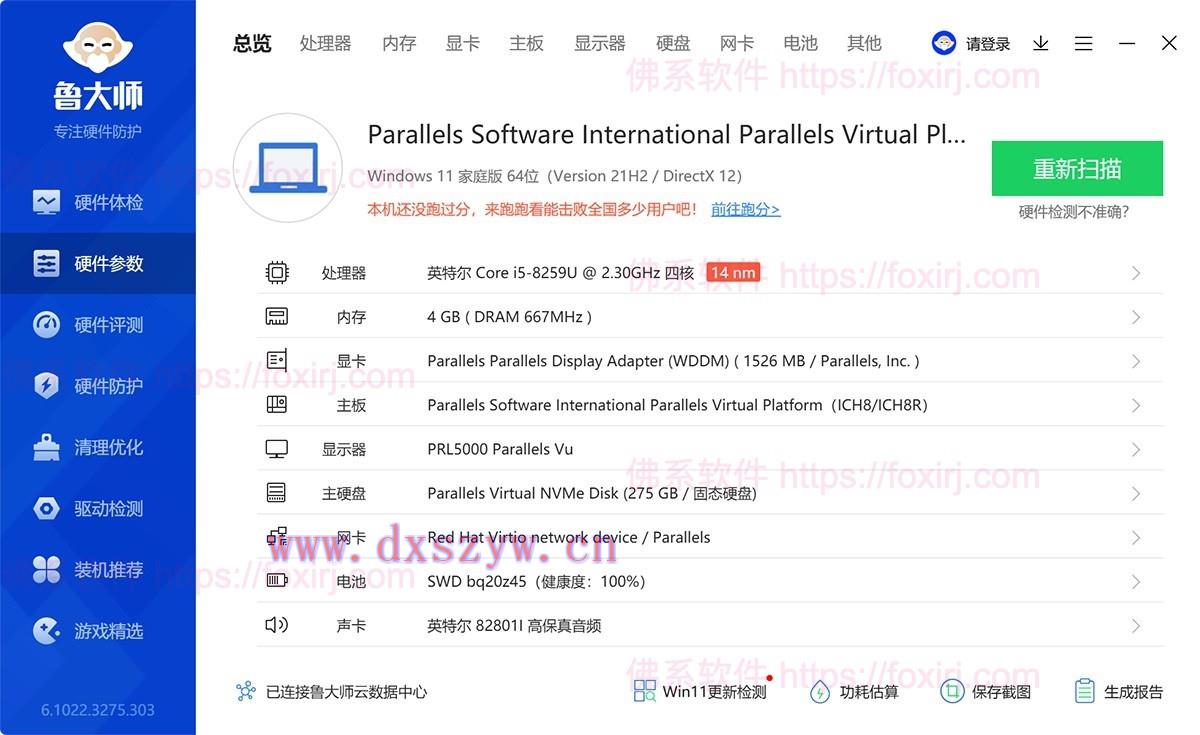
Task: Click the PRL5000 Parallels Vu text
Action: pyautogui.click(x=500, y=449)
